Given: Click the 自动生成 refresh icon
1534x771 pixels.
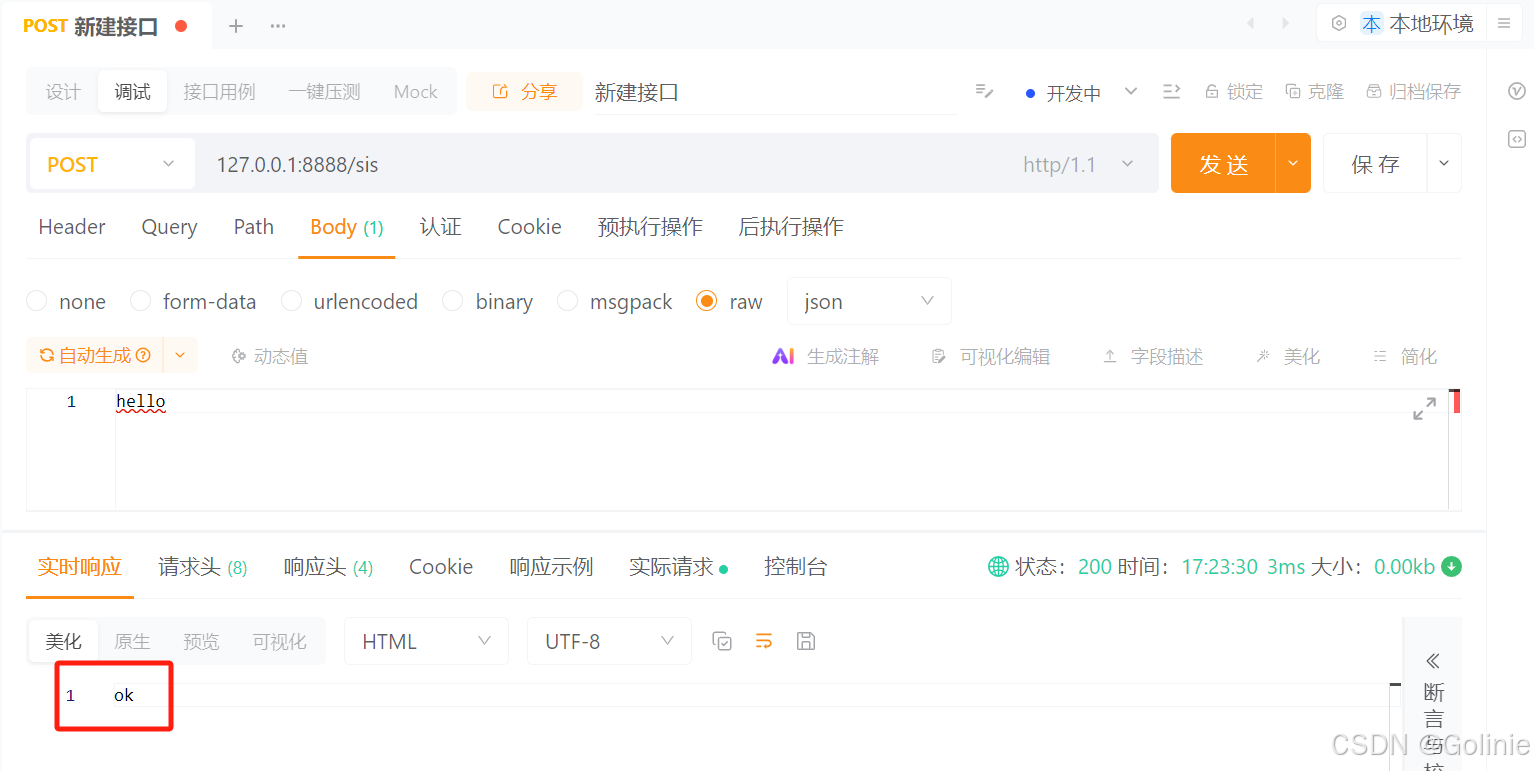Looking at the screenshot, I should tap(46, 355).
